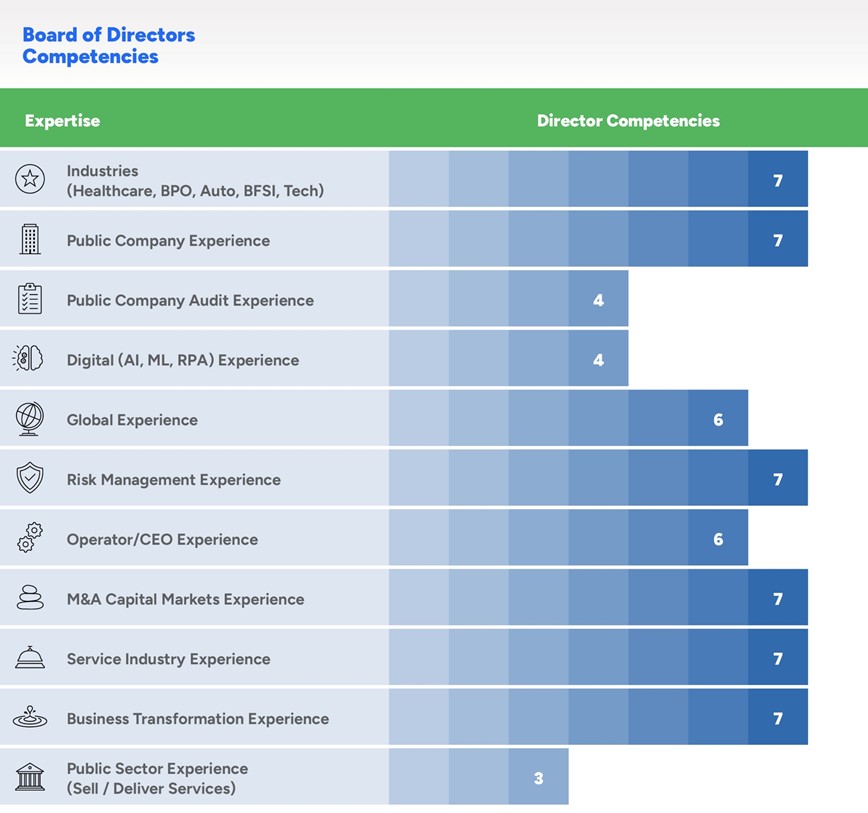The image size is (868, 813).
Task: Select the Risk Management Experience label
Action: coord(173,480)
